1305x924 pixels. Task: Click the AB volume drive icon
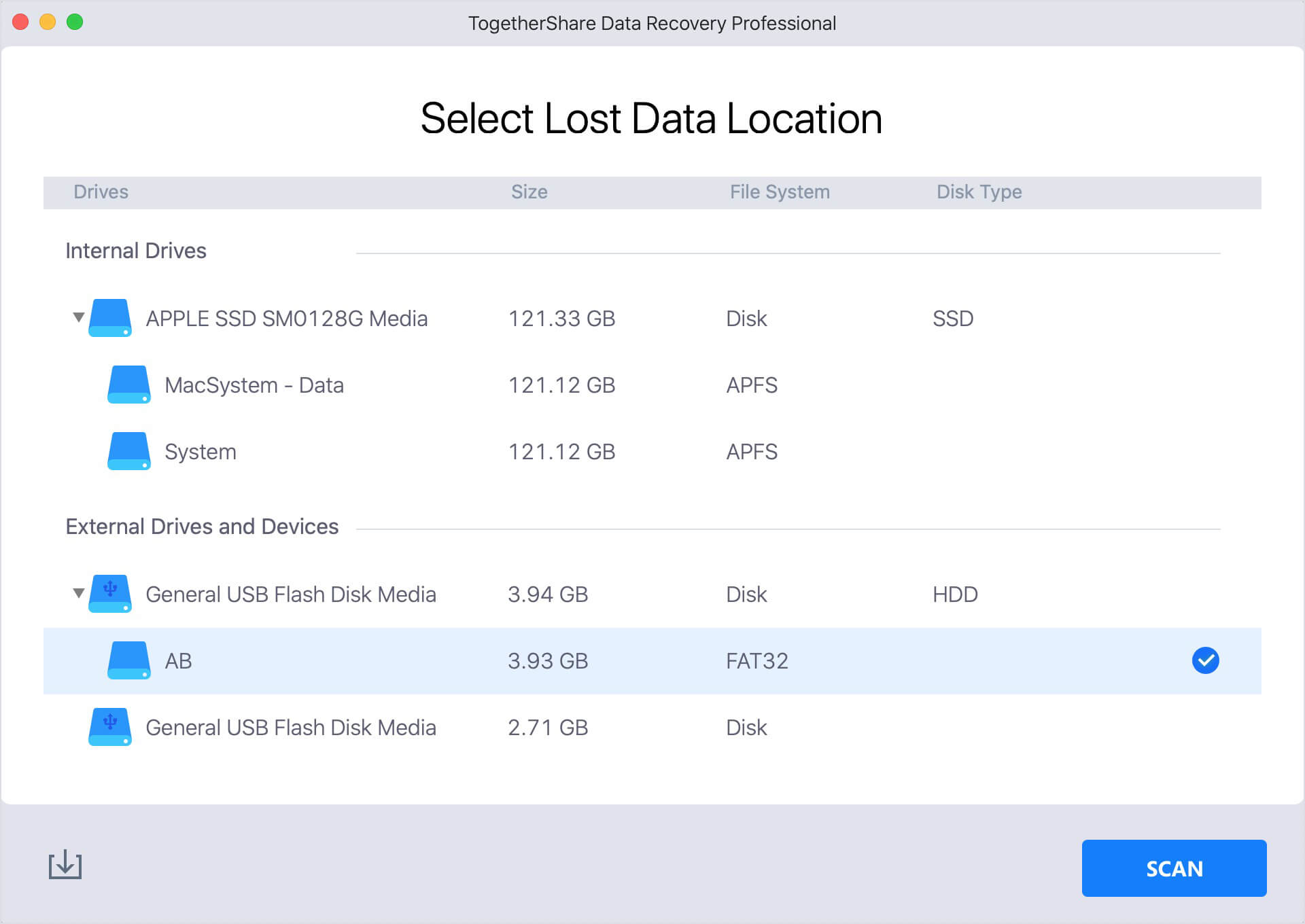point(128,660)
